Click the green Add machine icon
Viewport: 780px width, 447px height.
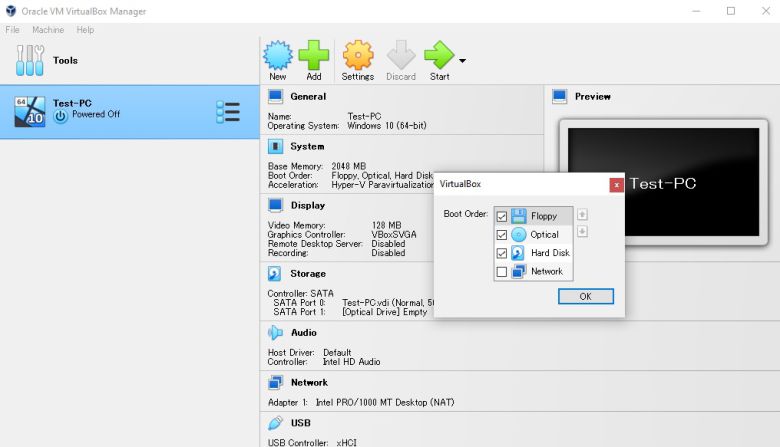point(314,58)
